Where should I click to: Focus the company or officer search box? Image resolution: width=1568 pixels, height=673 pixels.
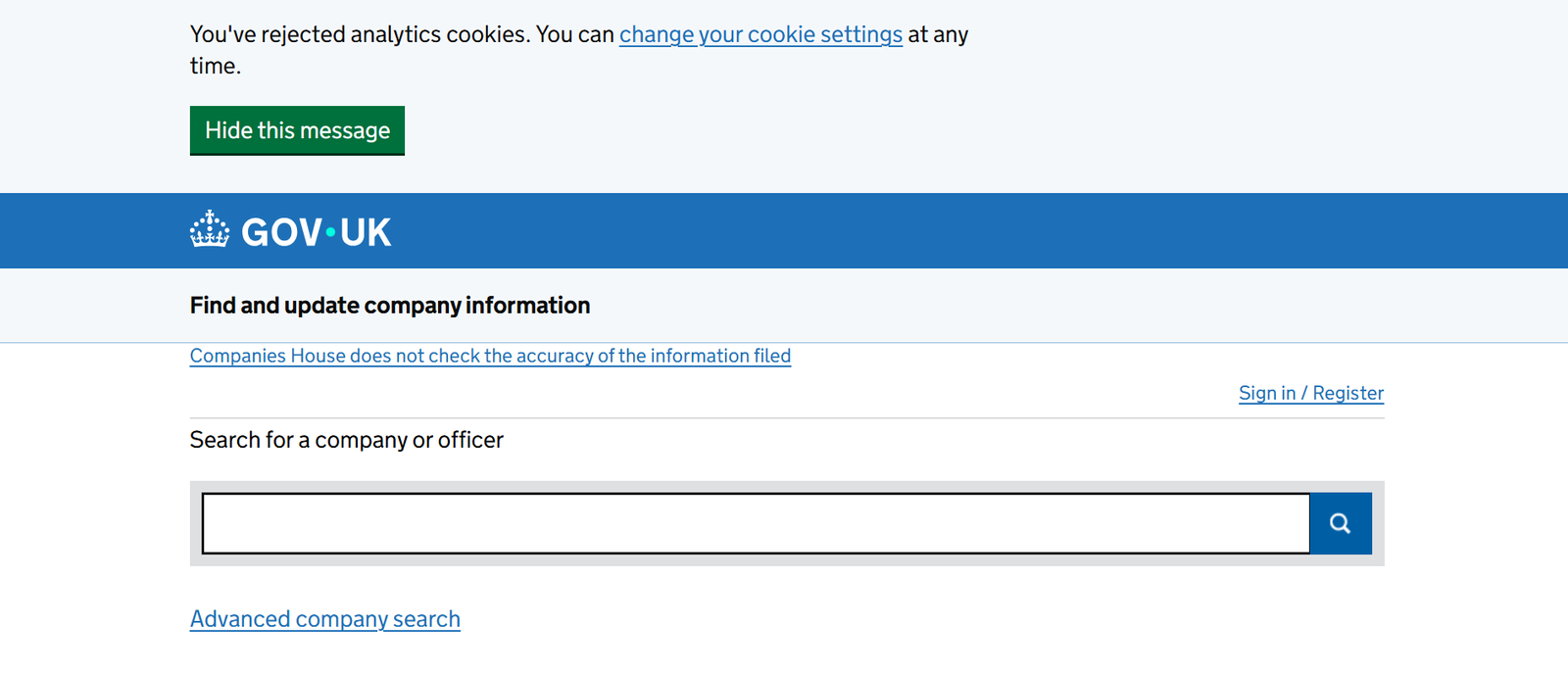[756, 523]
